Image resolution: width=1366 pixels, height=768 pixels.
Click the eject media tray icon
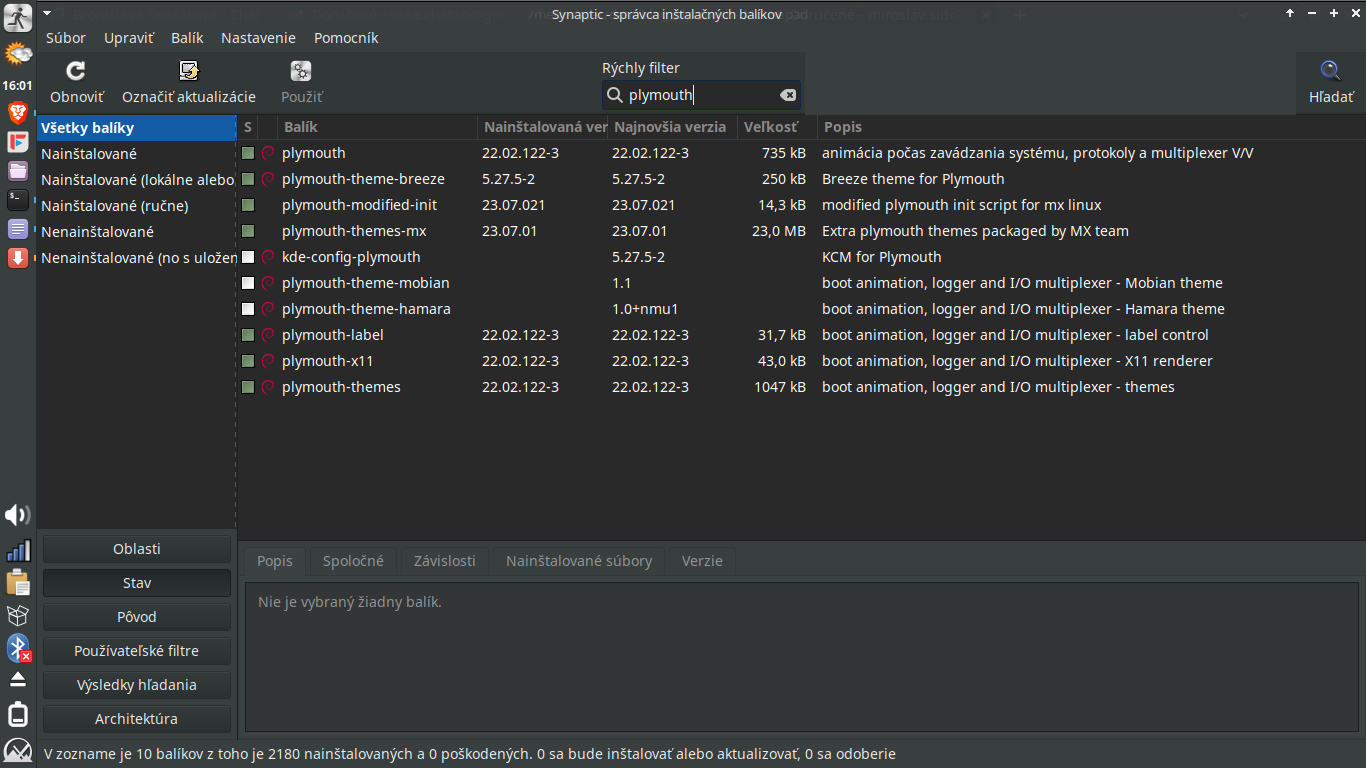[18, 680]
